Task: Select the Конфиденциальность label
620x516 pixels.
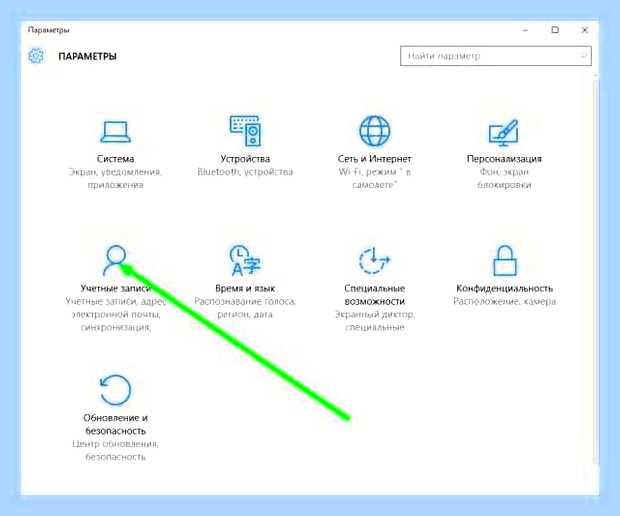Action: [x=505, y=288]
